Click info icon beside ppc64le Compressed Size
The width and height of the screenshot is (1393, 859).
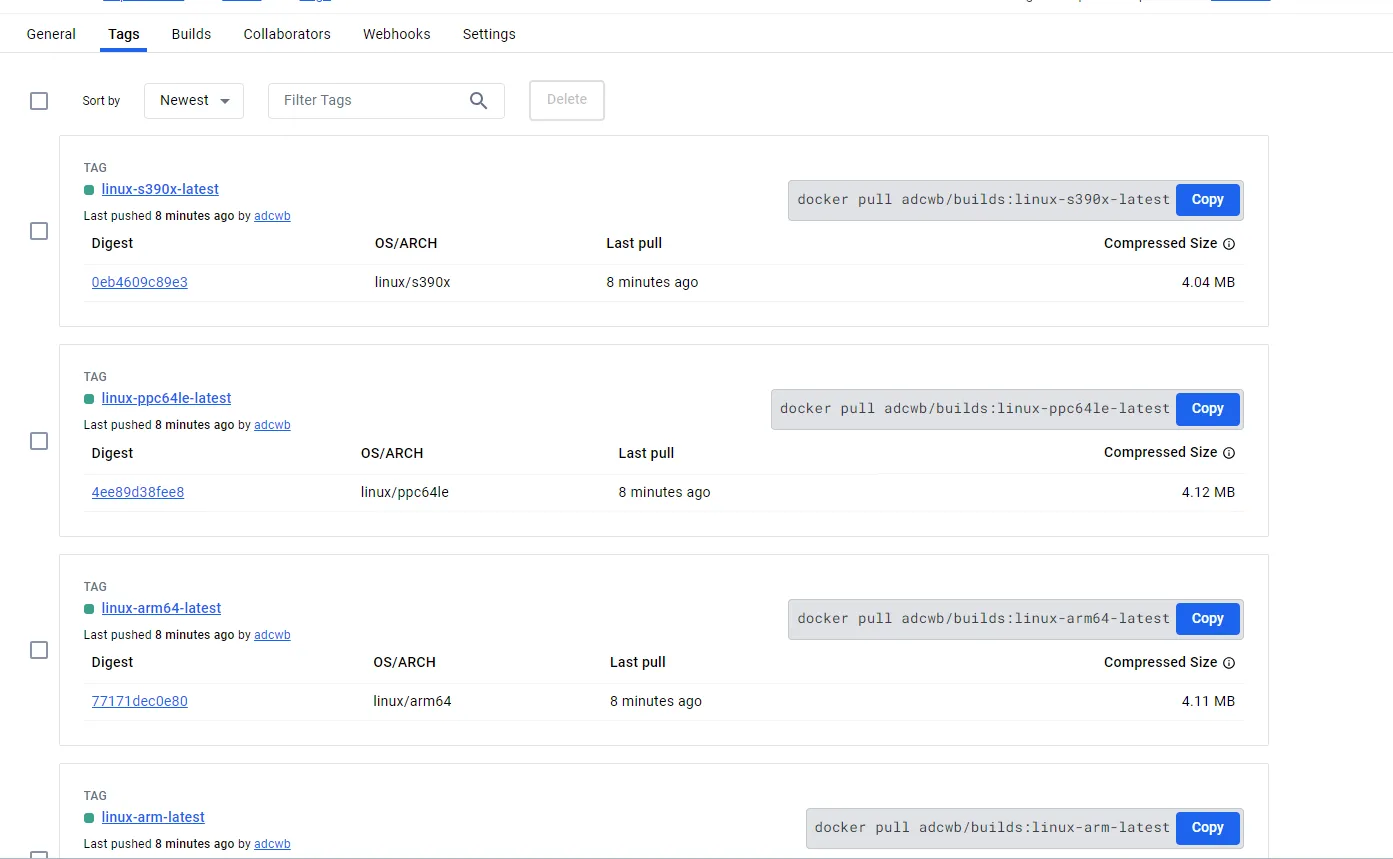pos(1229,453)
